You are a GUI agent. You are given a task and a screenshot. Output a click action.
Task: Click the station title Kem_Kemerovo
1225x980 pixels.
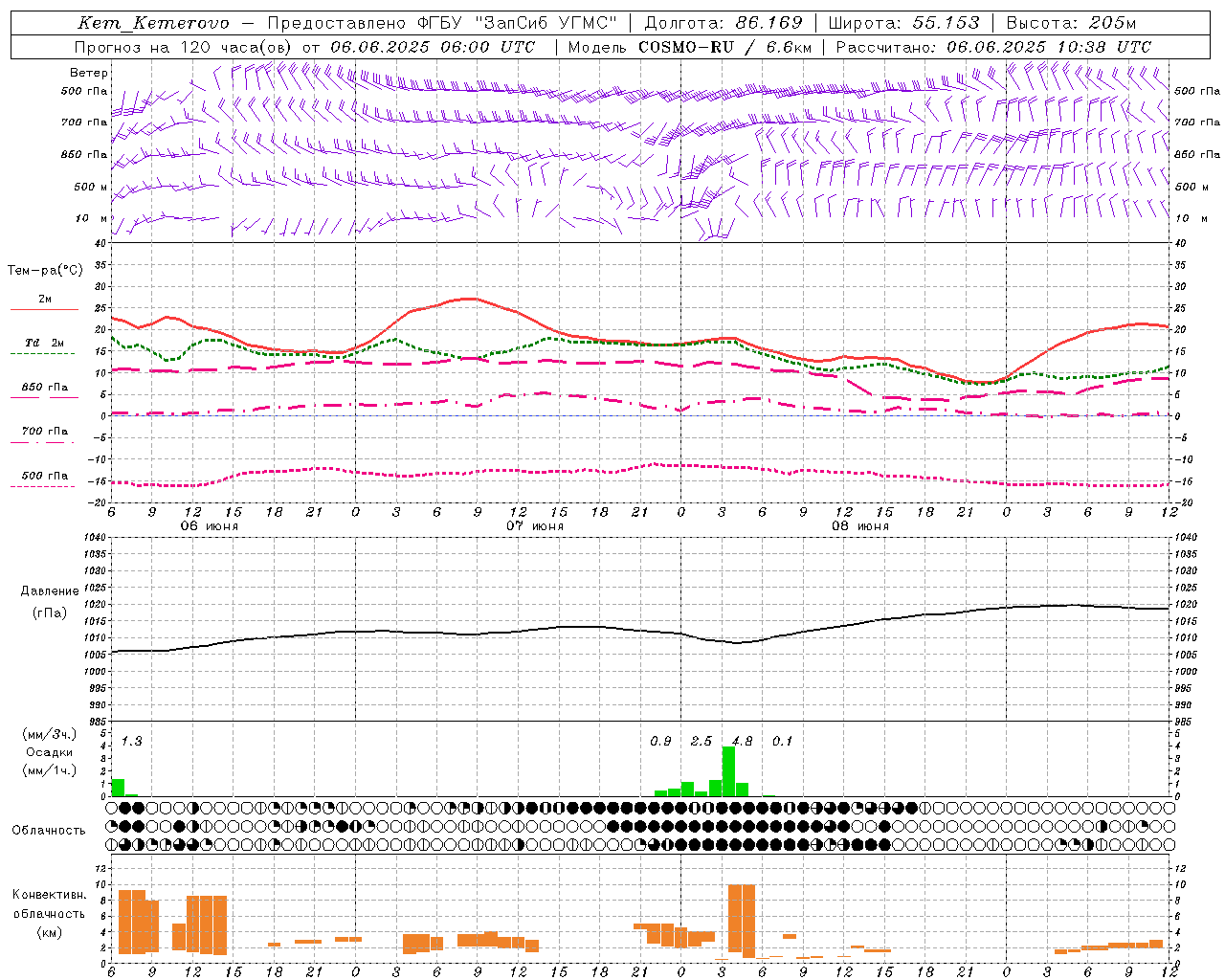154,23
